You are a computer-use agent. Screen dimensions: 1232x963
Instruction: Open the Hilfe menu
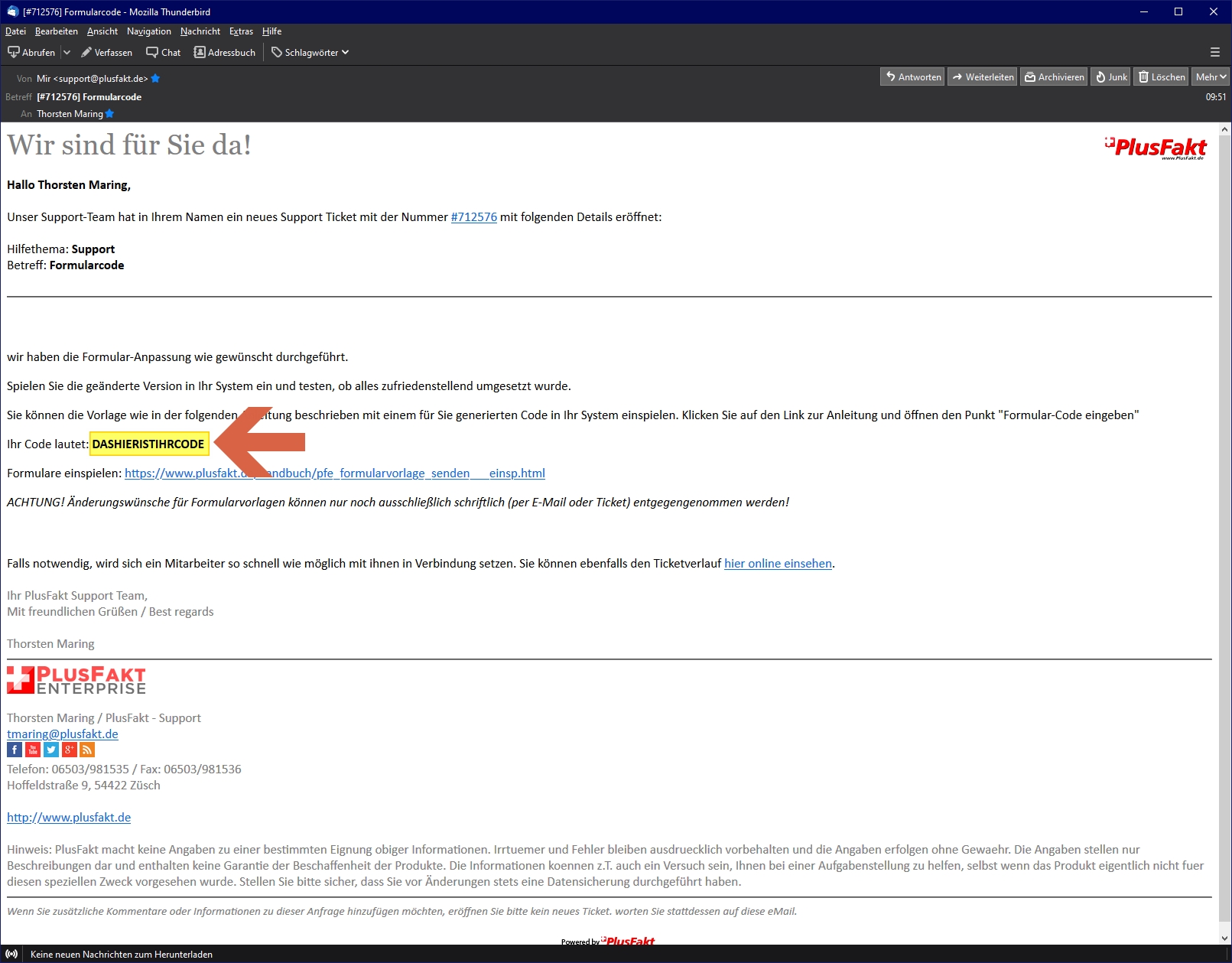coord(271,31)
